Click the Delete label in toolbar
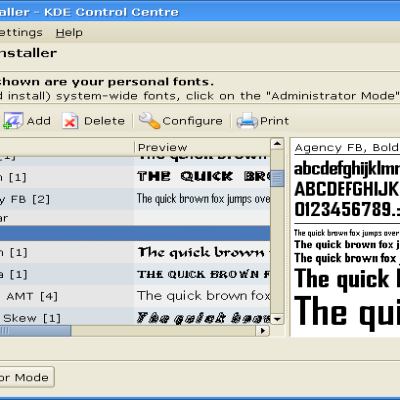 (104, 121)
